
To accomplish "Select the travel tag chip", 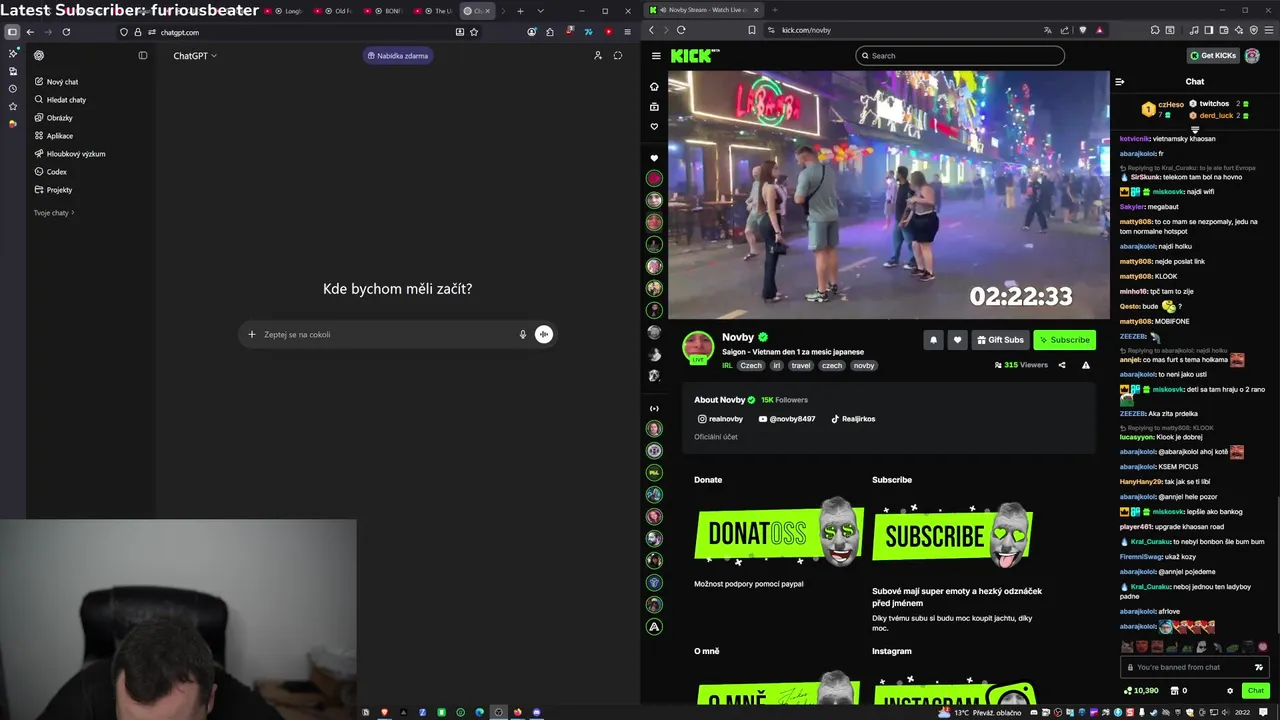I will (x=801, y=366).
